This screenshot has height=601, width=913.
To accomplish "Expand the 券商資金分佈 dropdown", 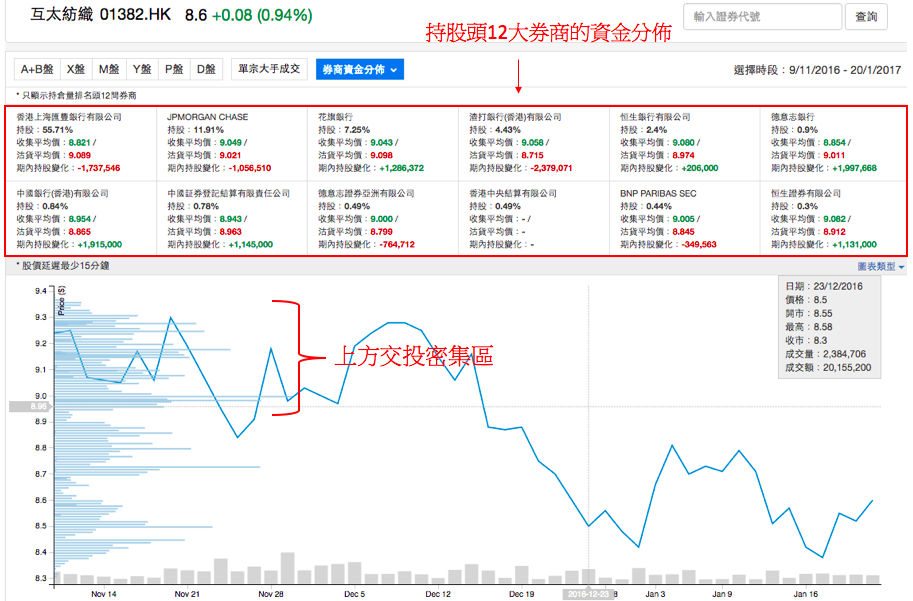I will (360, 70).
